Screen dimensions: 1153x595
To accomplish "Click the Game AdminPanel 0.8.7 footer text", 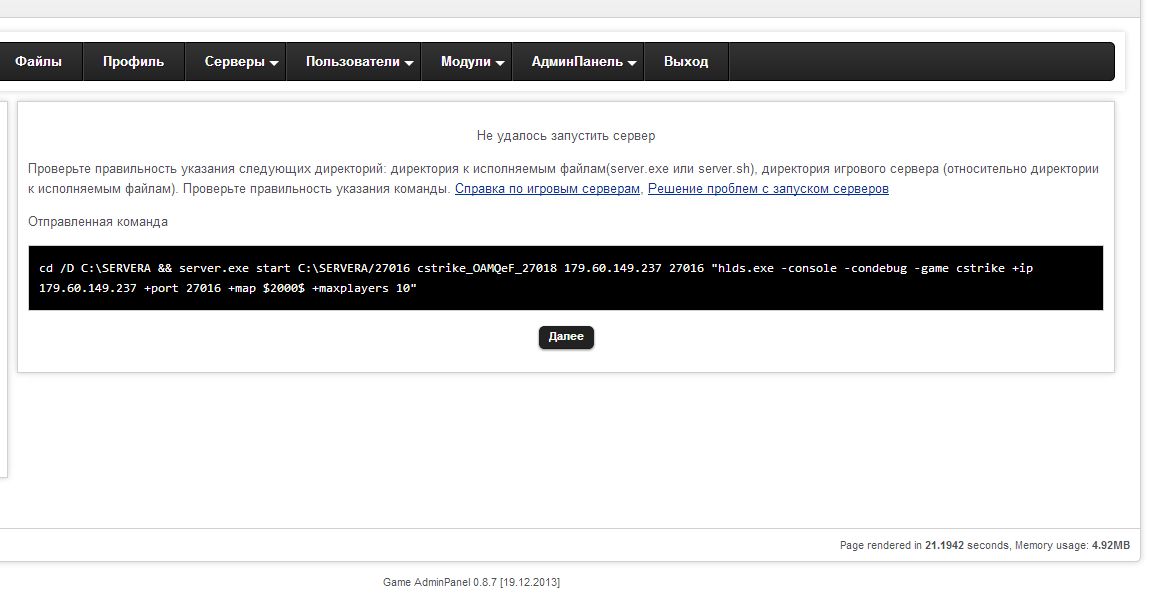I will tap(478, 582).
